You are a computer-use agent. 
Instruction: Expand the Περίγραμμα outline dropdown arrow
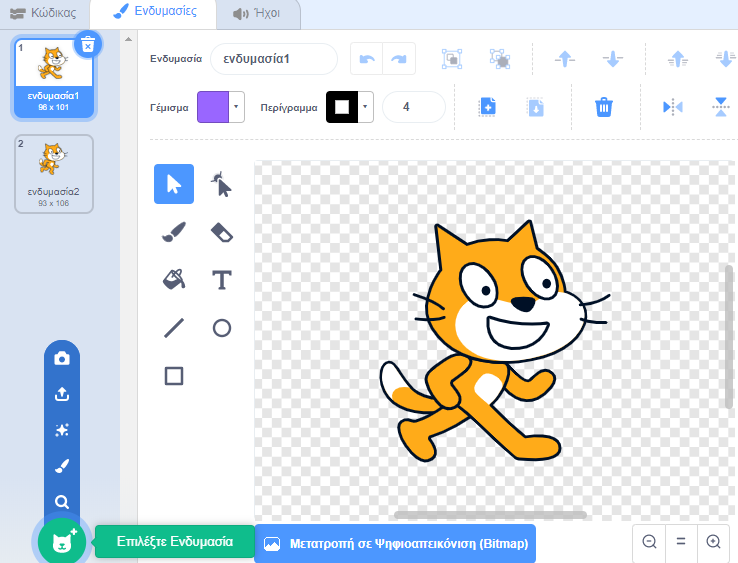pyautogui.click(x=365, y=107)
